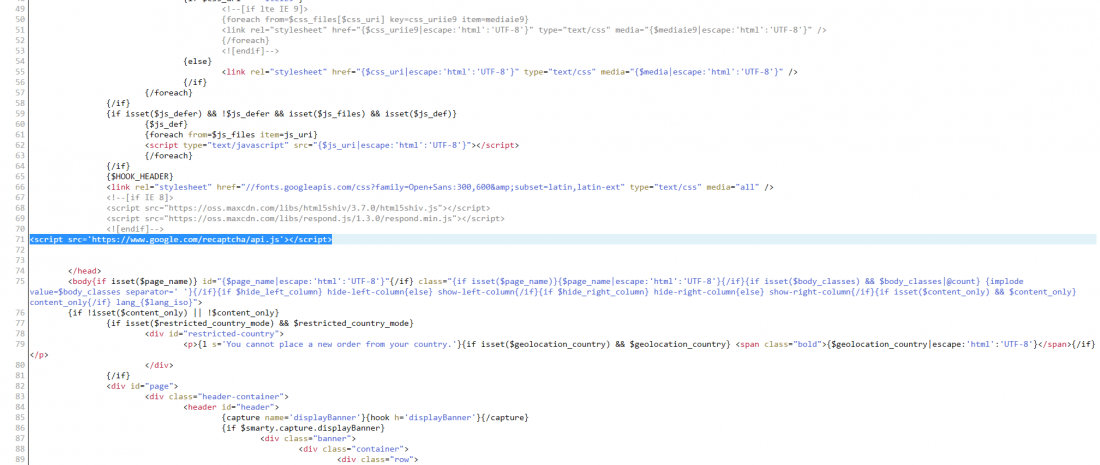Click the "{if !isset($content_only)" line
This screenshot has width=1100, height=465.
click(173, 312)
